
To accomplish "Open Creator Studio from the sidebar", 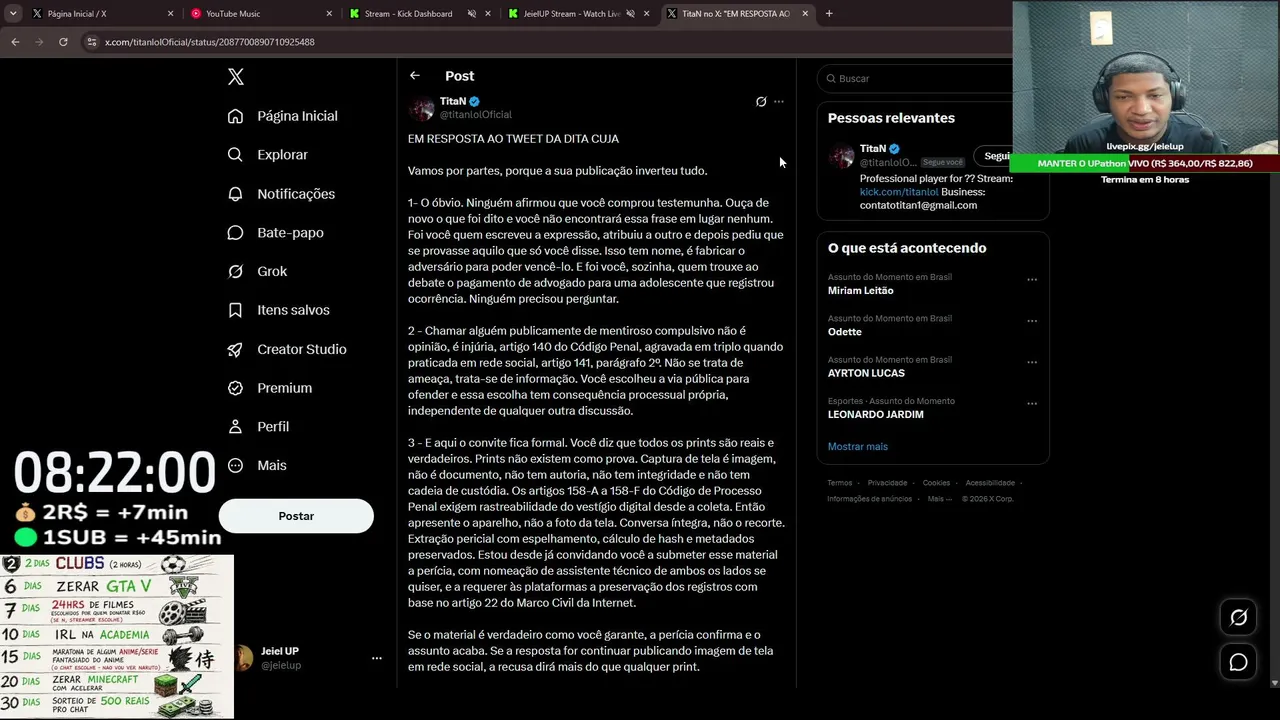I will point(287,349).
